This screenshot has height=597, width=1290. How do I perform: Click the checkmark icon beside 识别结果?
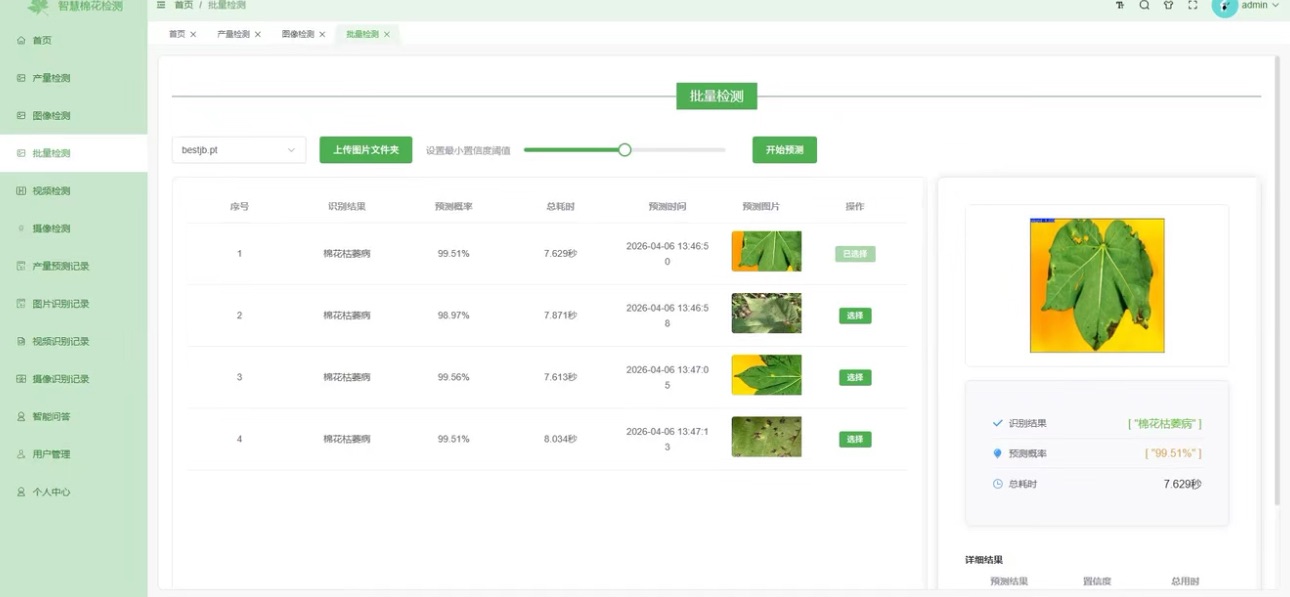point(997,424)
